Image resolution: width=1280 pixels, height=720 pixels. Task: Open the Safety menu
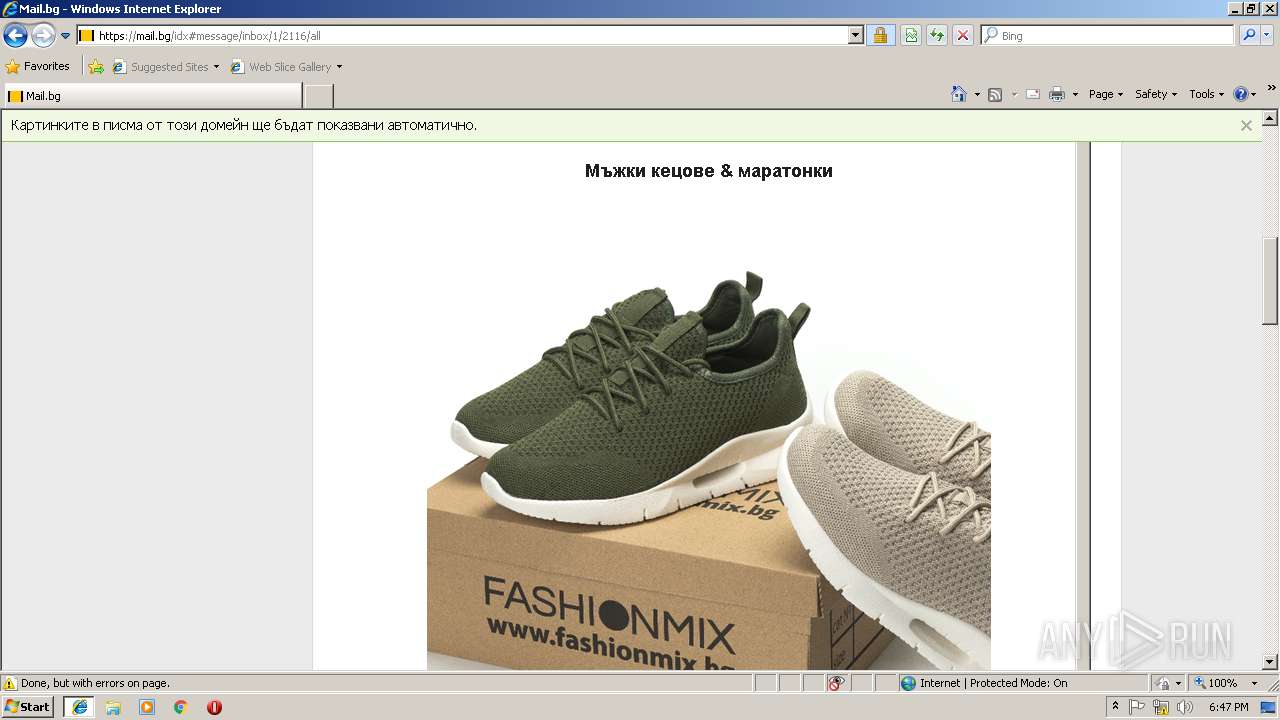1155,94
